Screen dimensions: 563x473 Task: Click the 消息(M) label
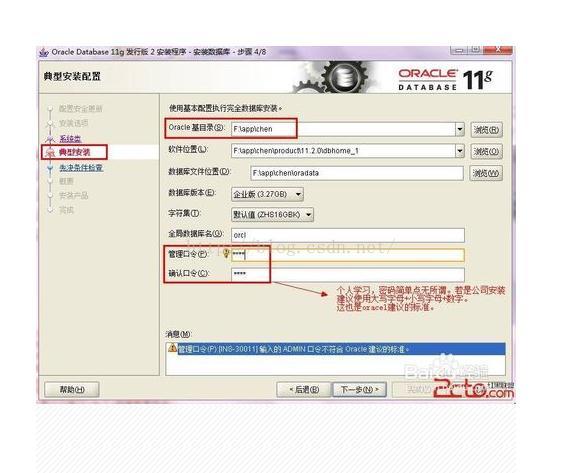[178, 334]
